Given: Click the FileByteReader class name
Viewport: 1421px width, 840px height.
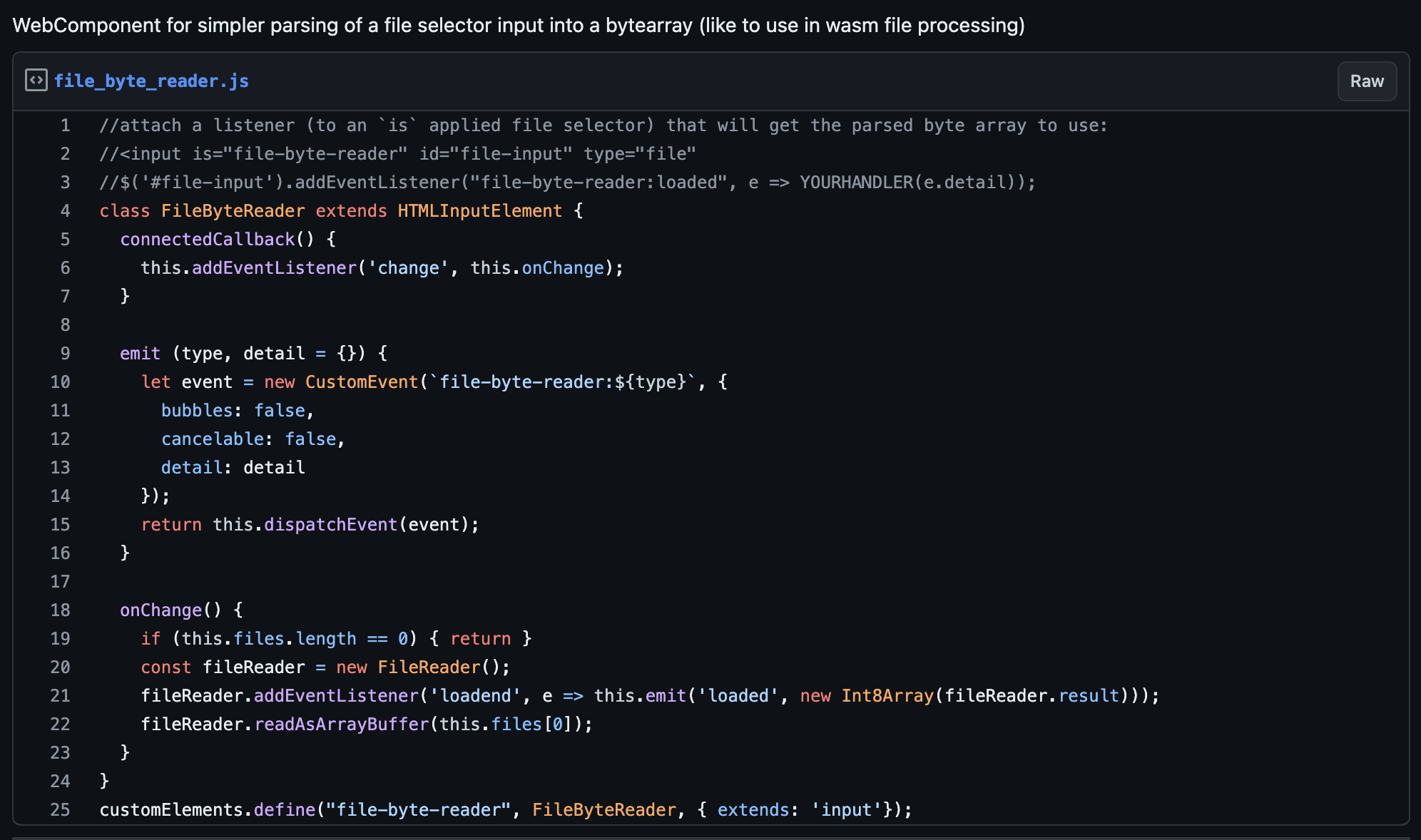Looking at the screenshot, I should [233, 211].
